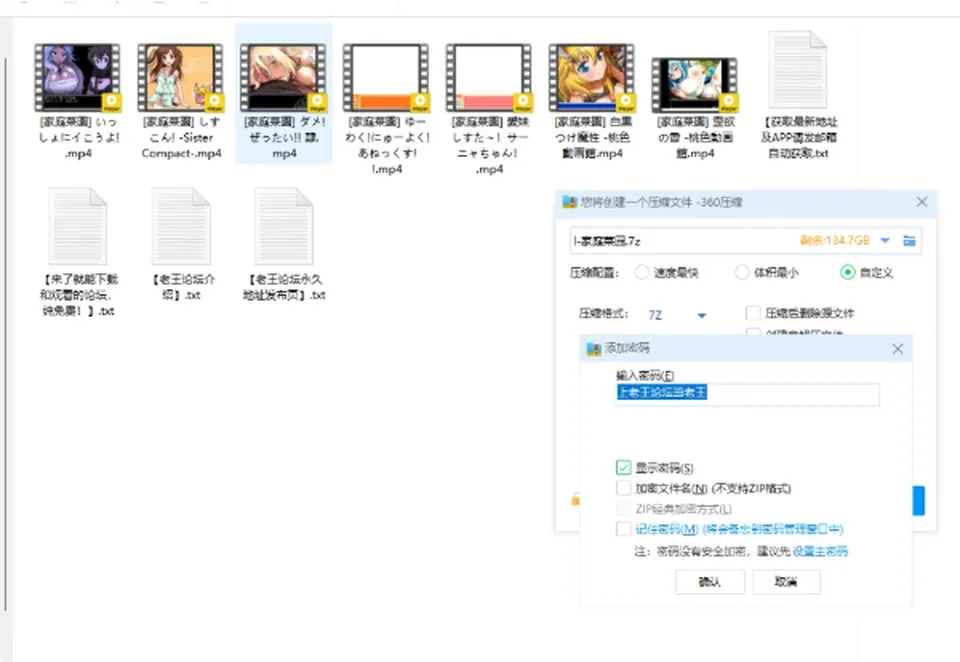Enable 压缩后删除源文件 checkbox
Screen dimensions: 960x662
click(753, 314)
